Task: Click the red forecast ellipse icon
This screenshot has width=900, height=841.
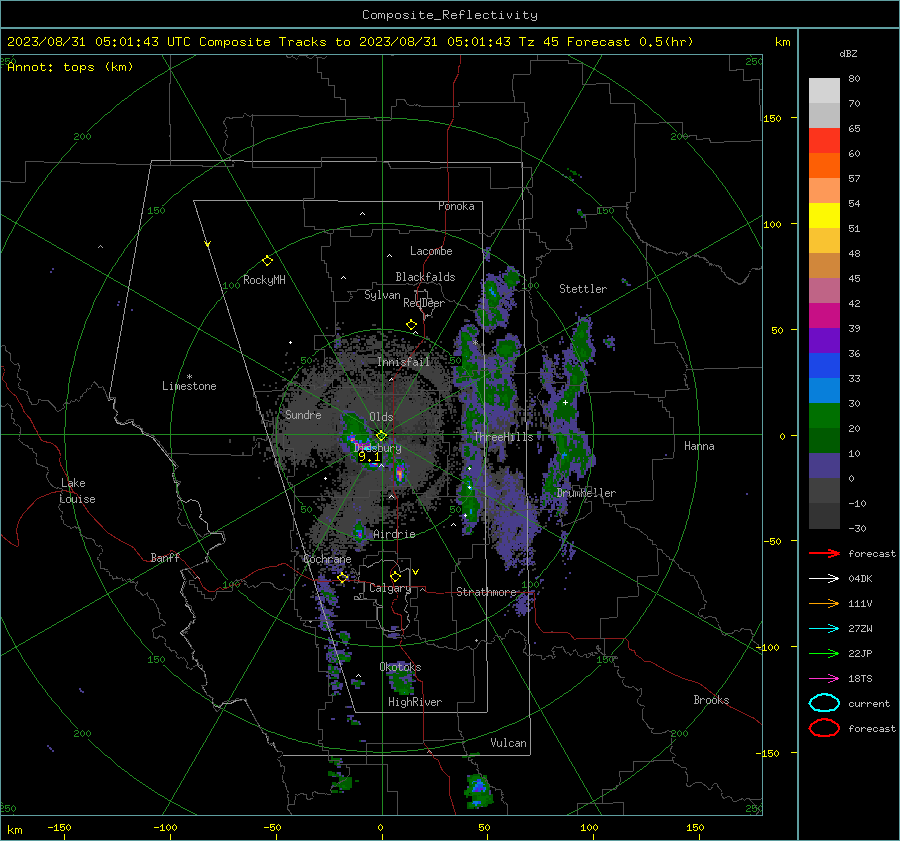Action: (824, 728)
